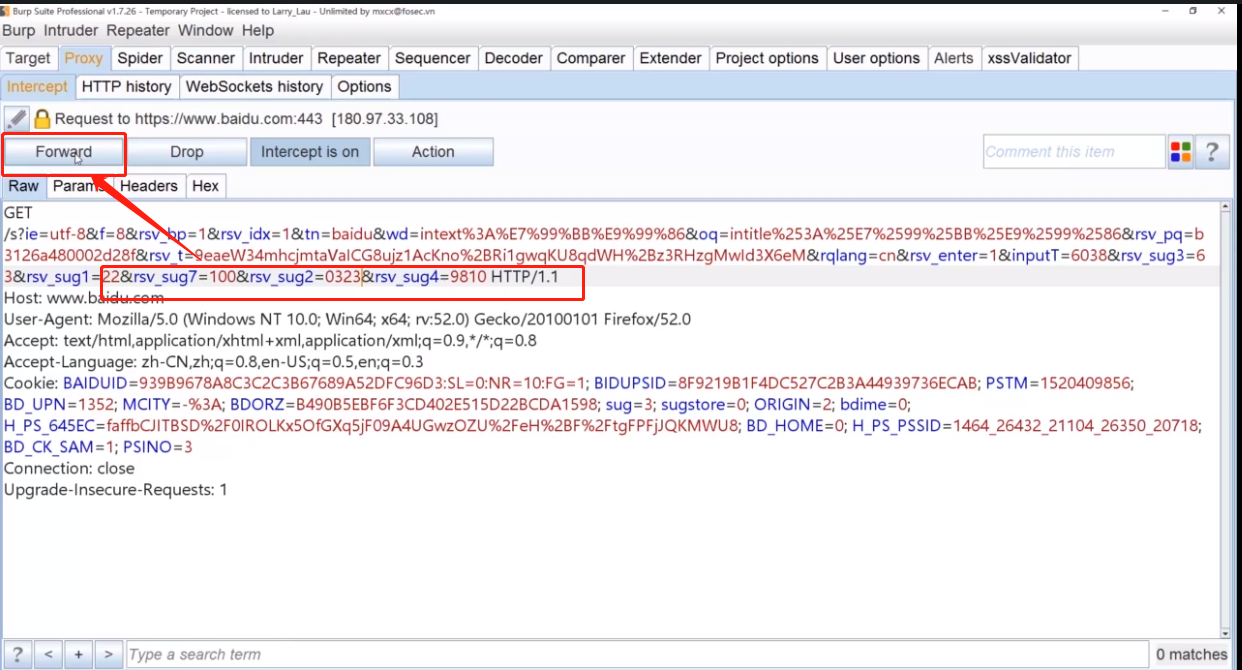Select the Proxy tab
The width and height of the screenshot is (1242, 670).
pyautogui.click(x=84, y=58)
